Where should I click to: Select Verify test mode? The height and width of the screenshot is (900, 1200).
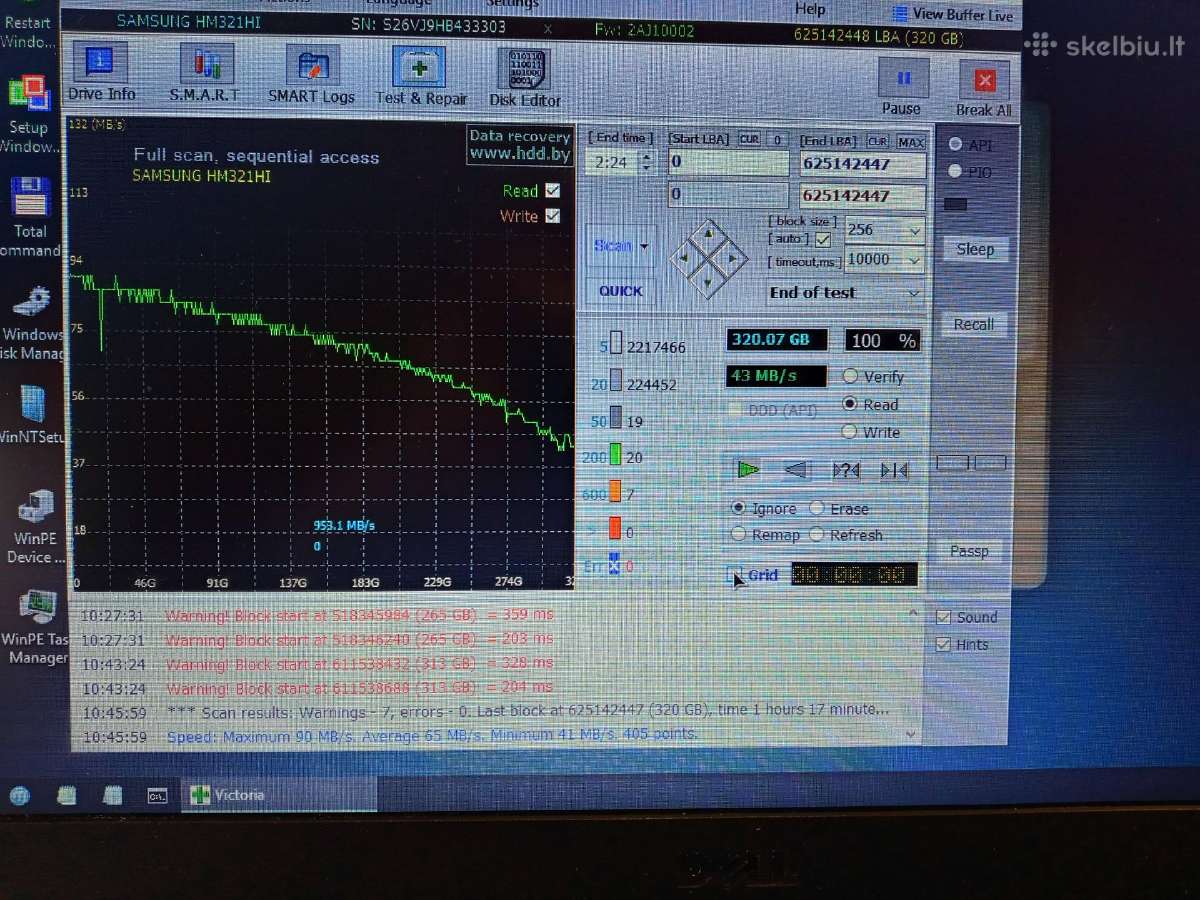(x=850, y=376)
